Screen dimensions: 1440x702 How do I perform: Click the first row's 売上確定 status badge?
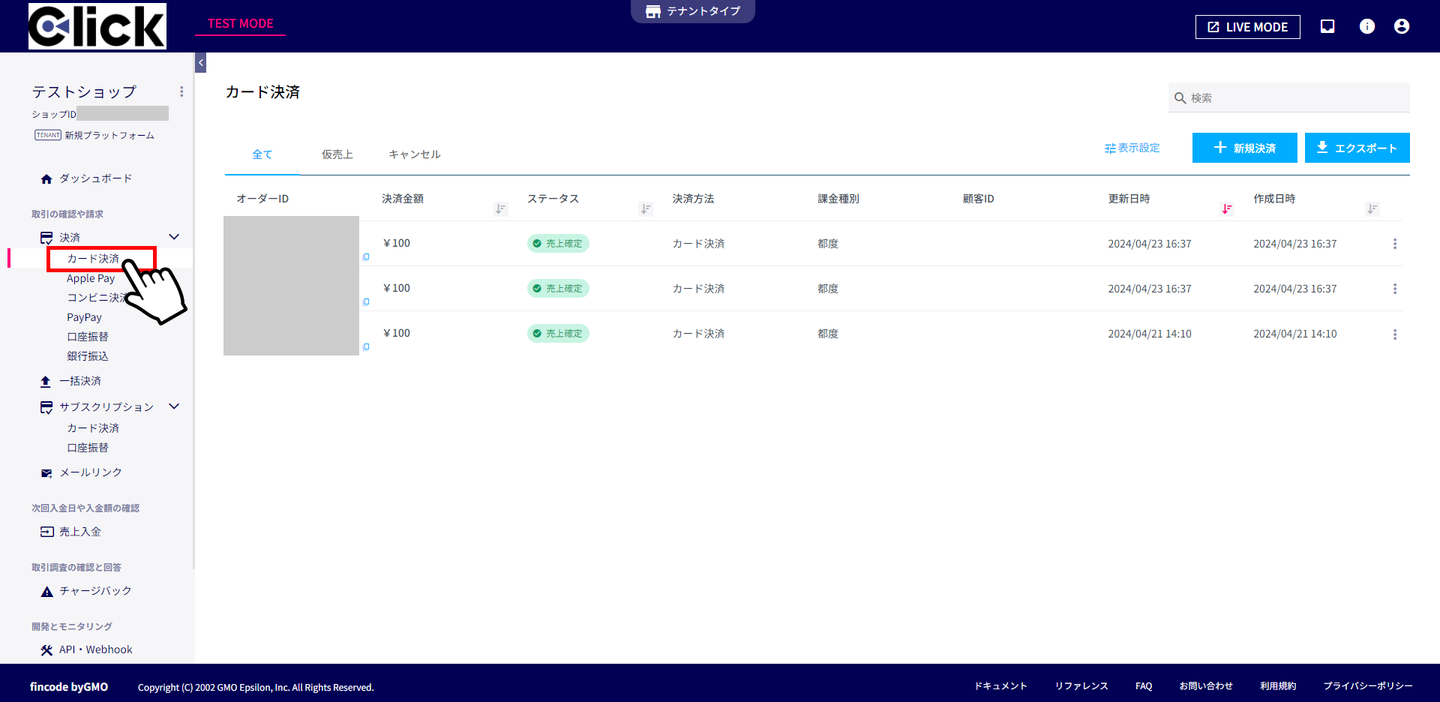pos(558,244)
